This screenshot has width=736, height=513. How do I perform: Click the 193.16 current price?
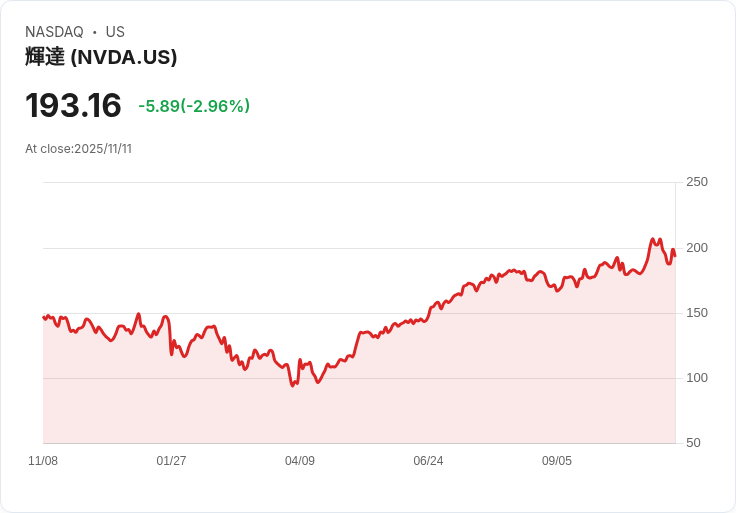[73, 105]
